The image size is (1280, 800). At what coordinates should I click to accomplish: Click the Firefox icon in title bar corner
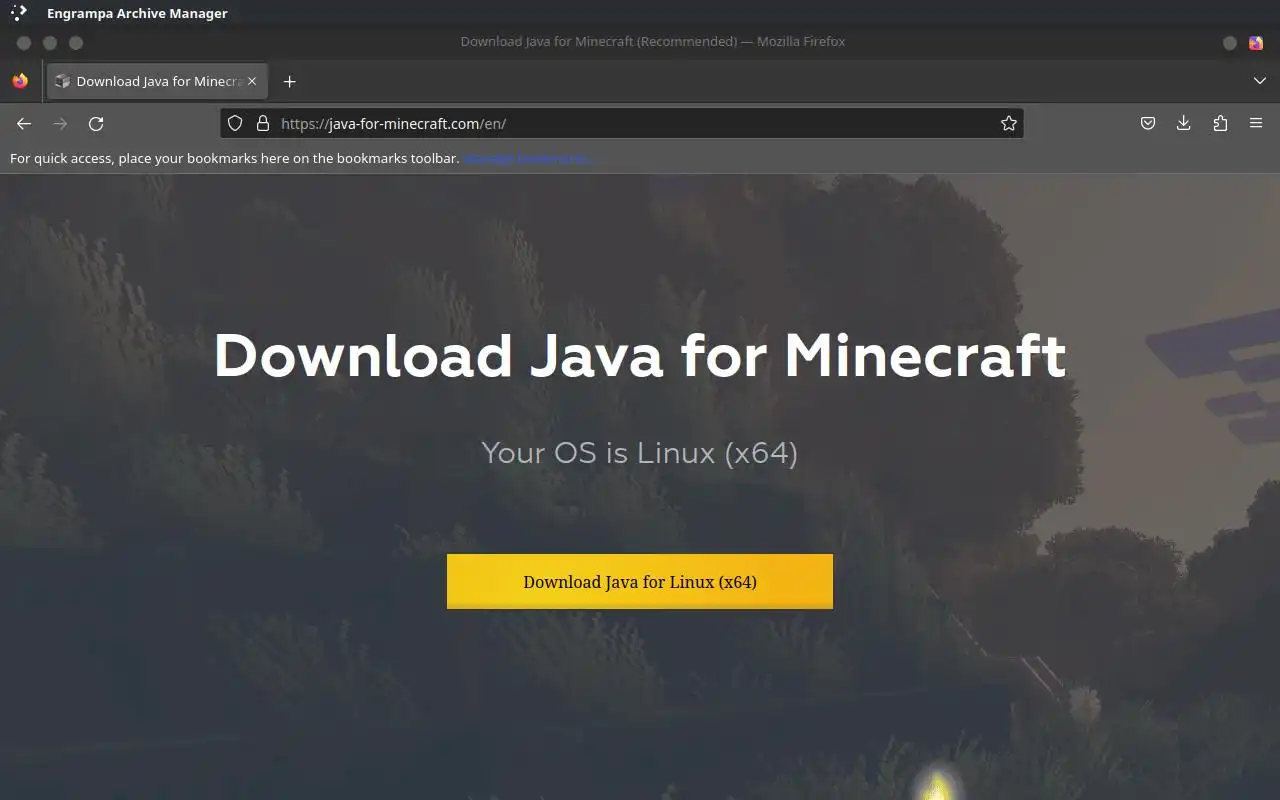point(1256,42)
